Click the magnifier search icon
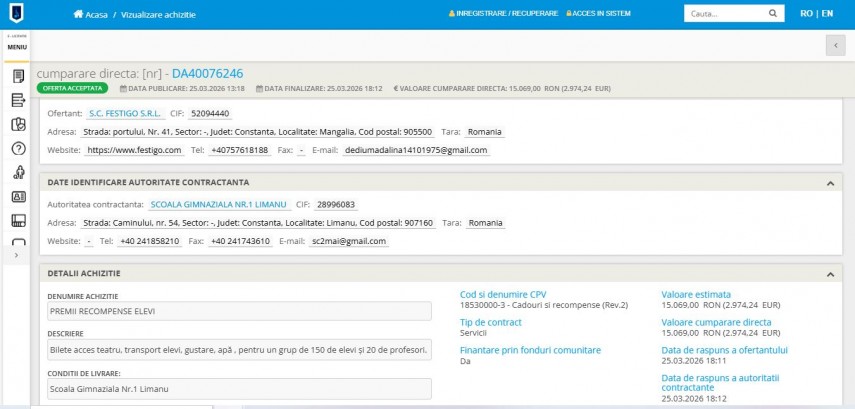 (x=773, y=14)
